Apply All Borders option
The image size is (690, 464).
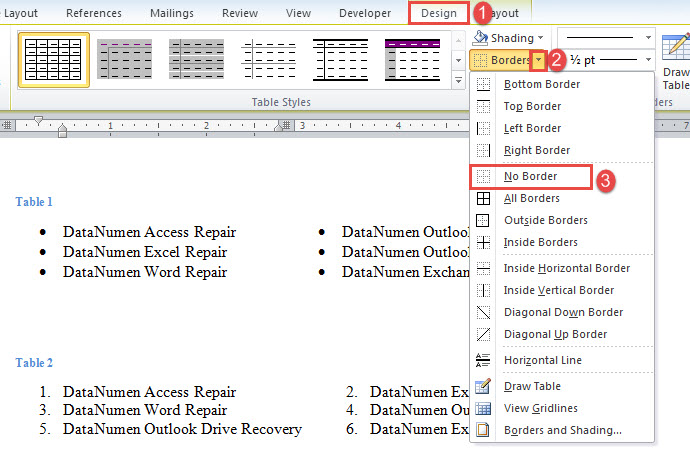pos(562,199)
